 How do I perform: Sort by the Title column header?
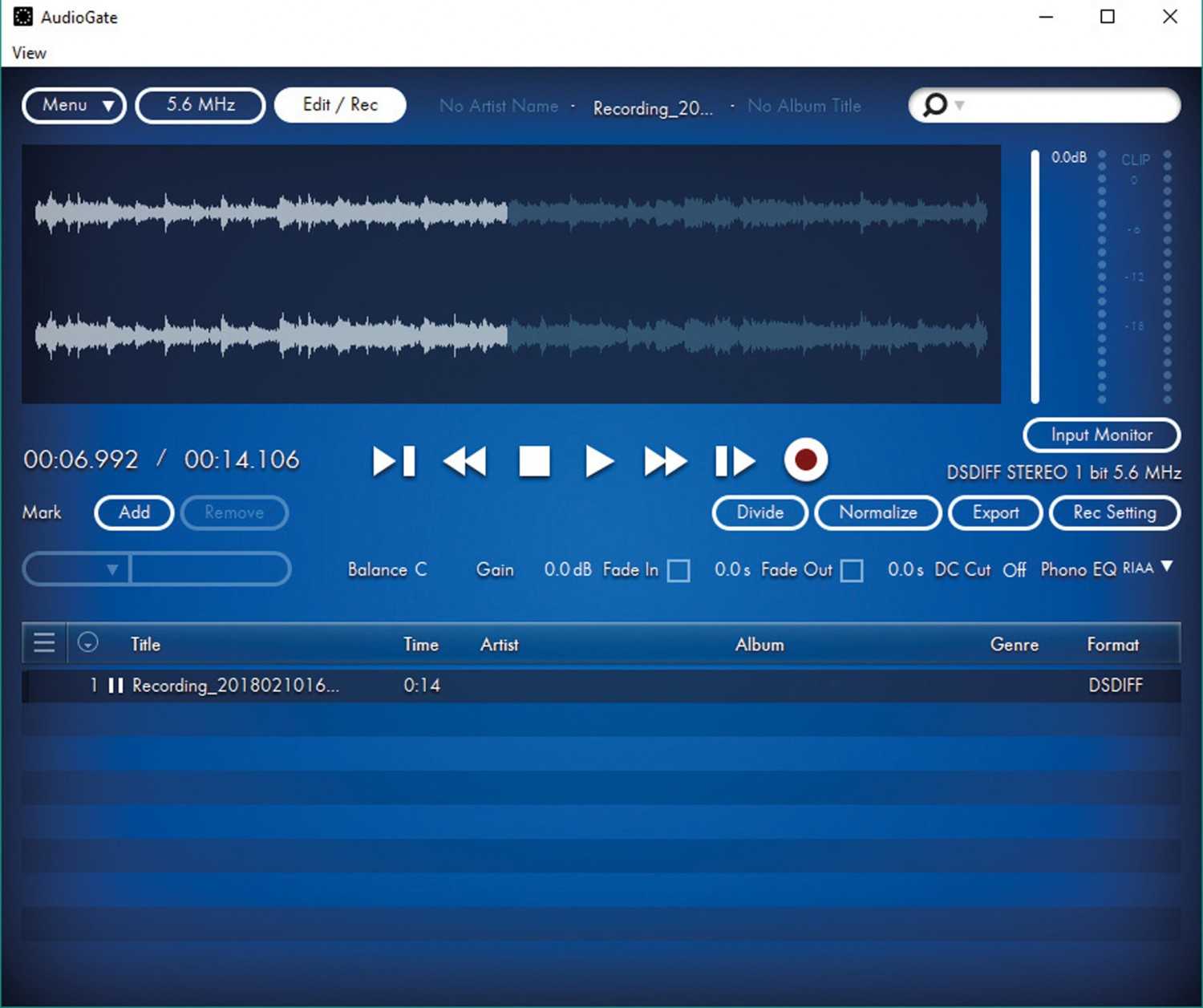[145, 644]
